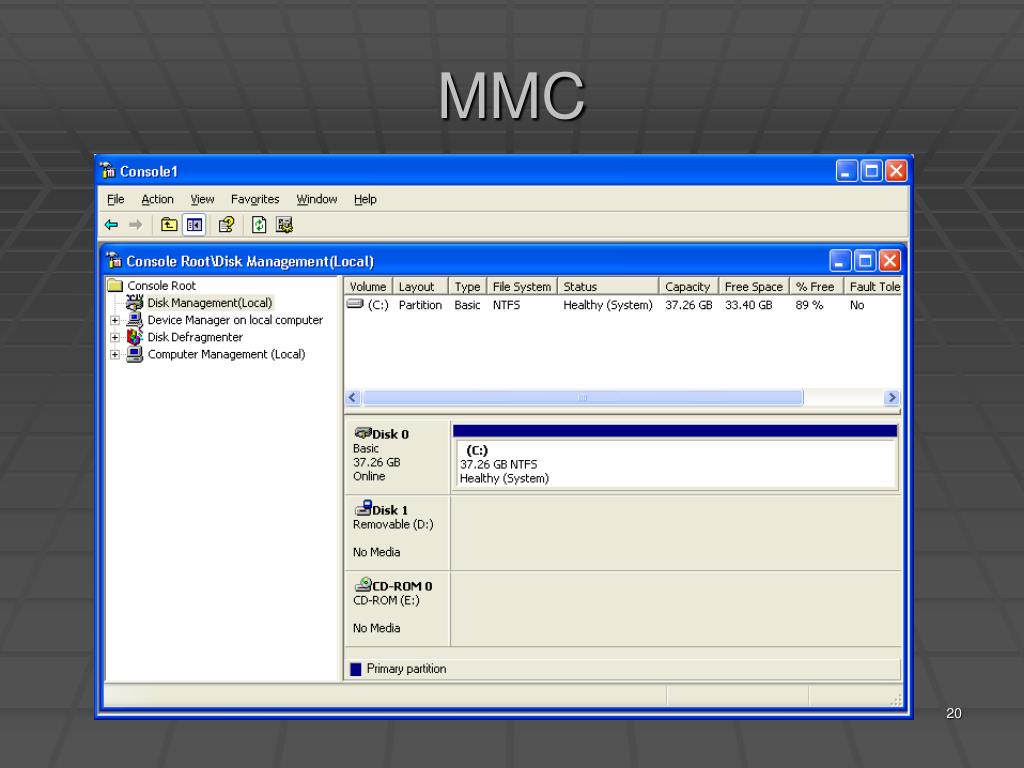Viewport: 1024px width, 768px height.
Task: Sort by the Layout column header
Action: point(421,287)
